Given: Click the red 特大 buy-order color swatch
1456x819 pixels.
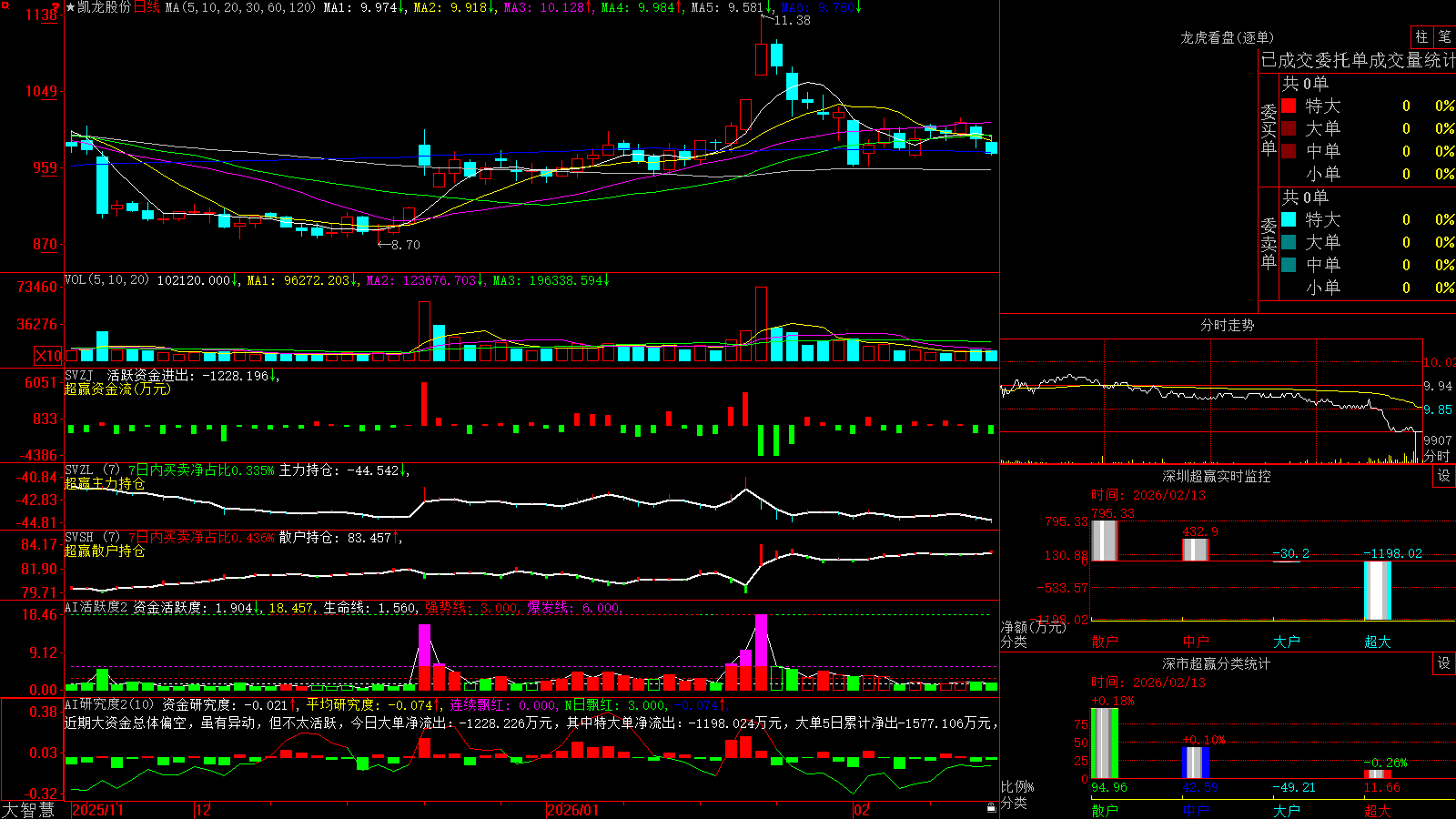Looking at the screenshot, I should pyautogui.click(x=1289, y=106).
